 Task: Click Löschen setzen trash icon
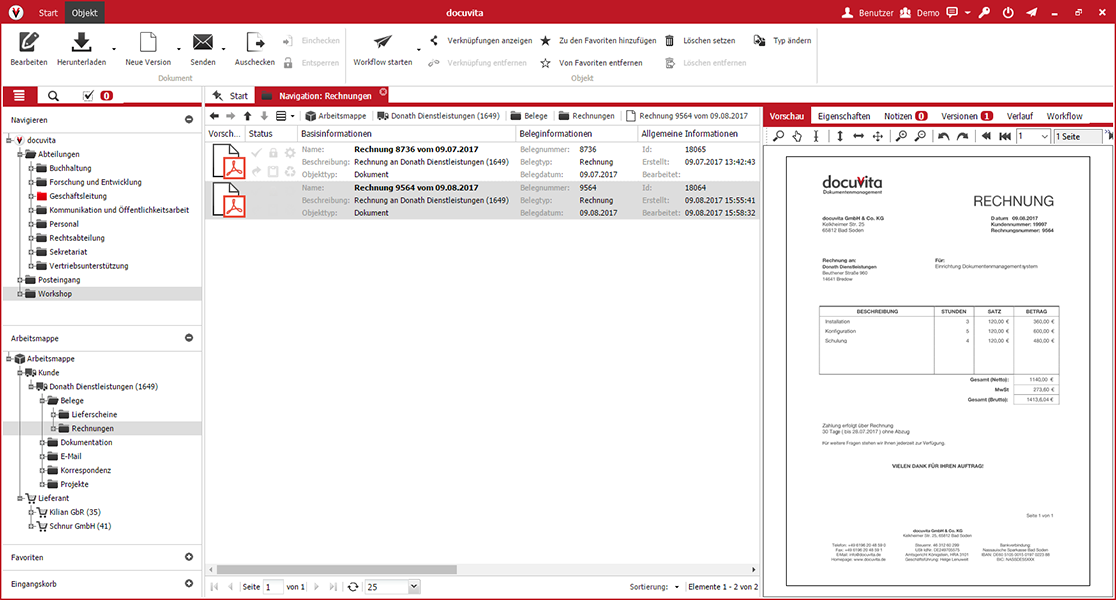(670, 41)
